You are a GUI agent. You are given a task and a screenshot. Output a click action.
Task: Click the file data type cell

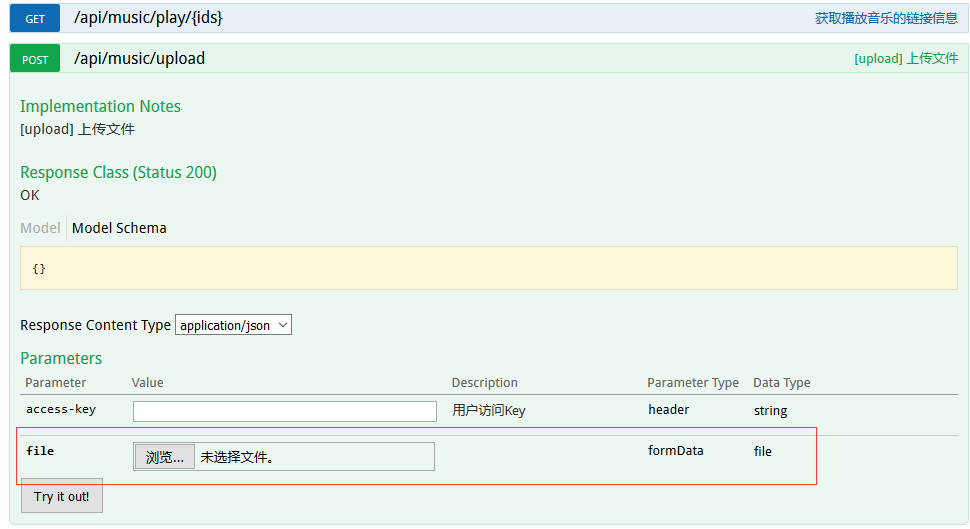point(762,452)
